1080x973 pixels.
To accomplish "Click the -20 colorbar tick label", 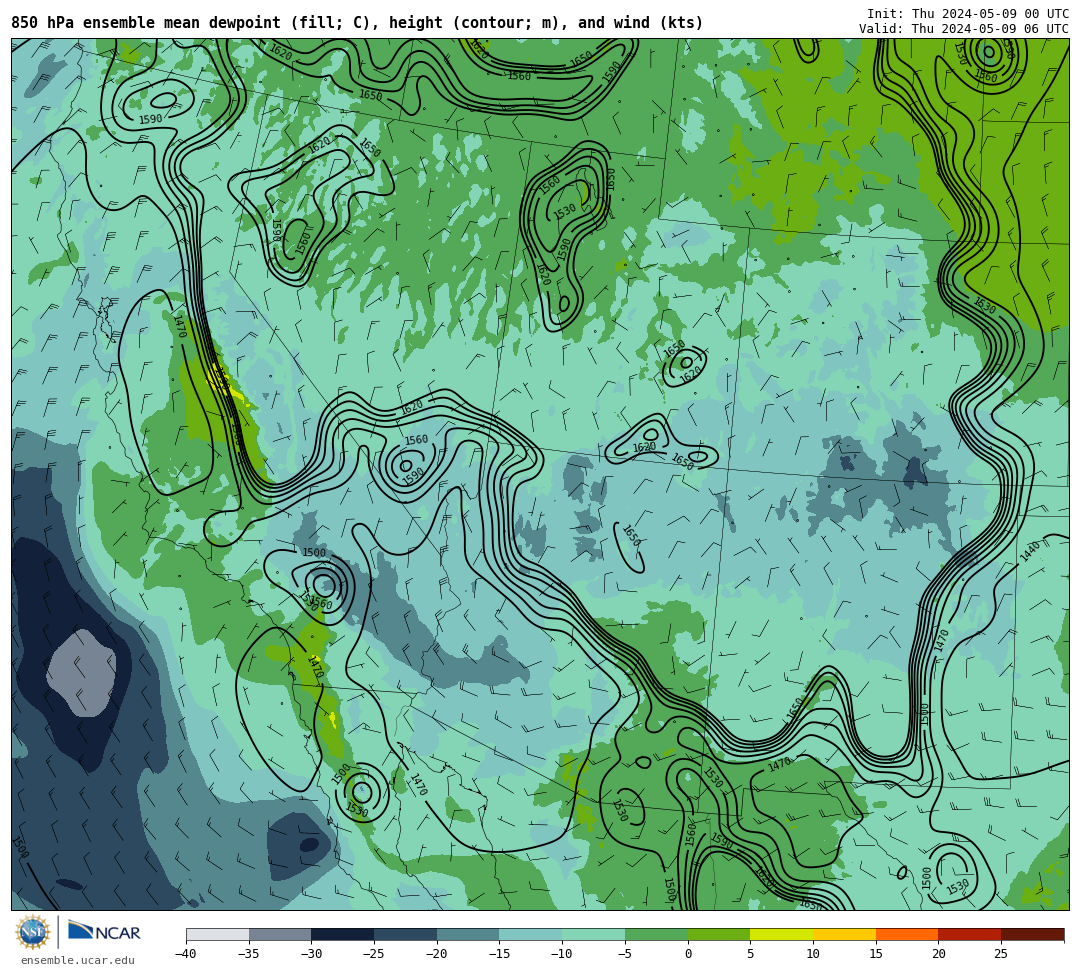I will coord(437,954).
